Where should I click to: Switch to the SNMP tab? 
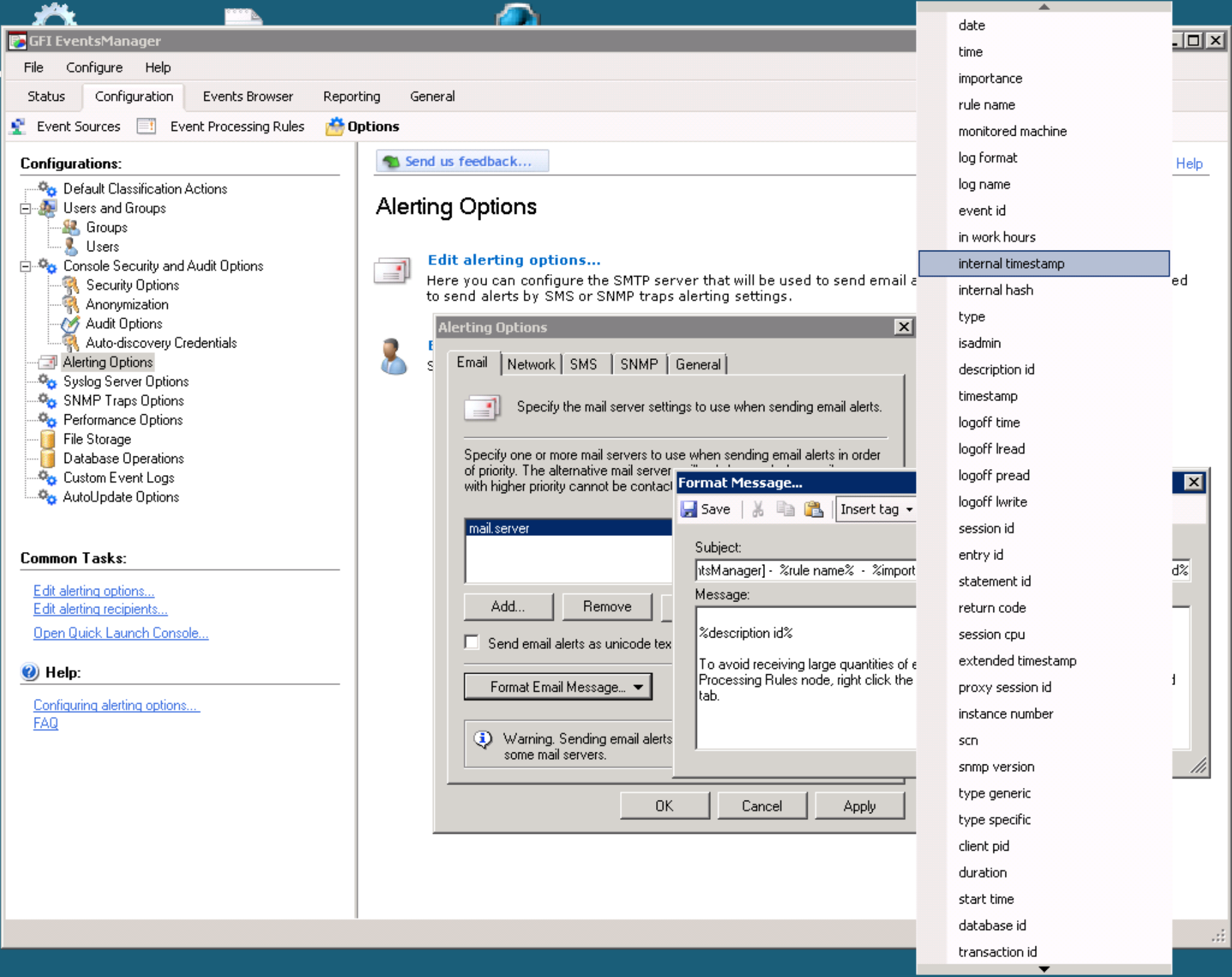click(x=638, y=364)
